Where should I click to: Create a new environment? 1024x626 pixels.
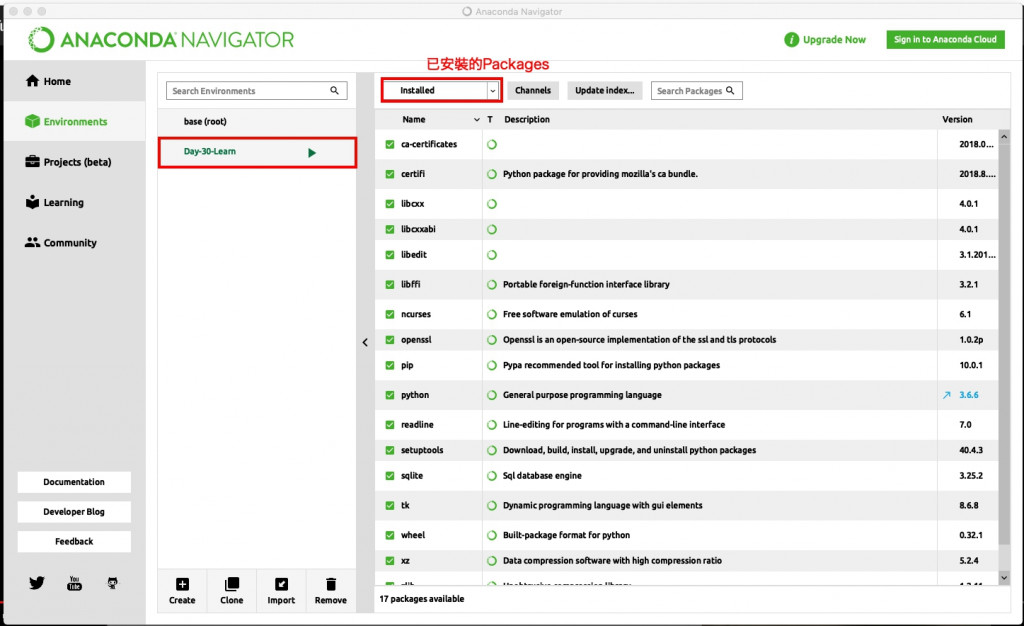[x=182, y=591]
